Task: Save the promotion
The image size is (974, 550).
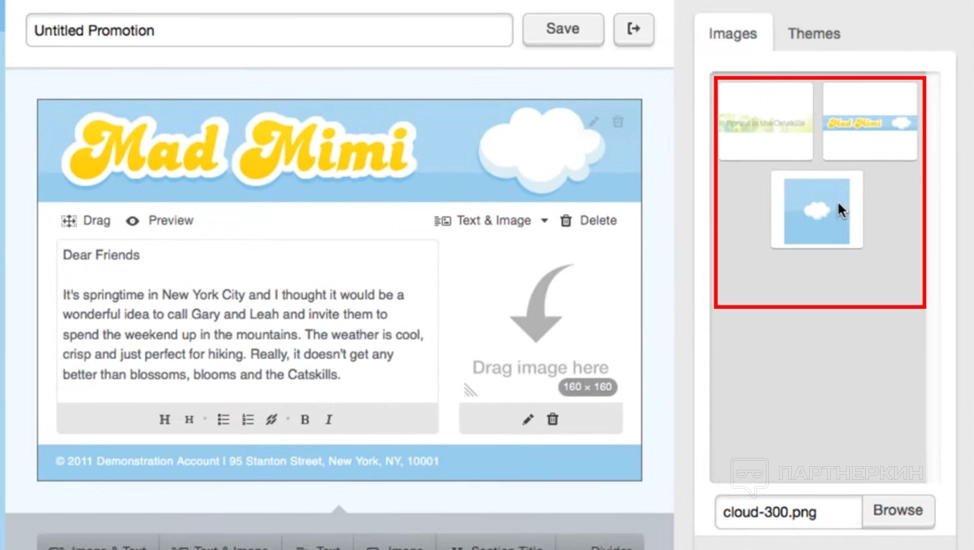Action: 563,29
